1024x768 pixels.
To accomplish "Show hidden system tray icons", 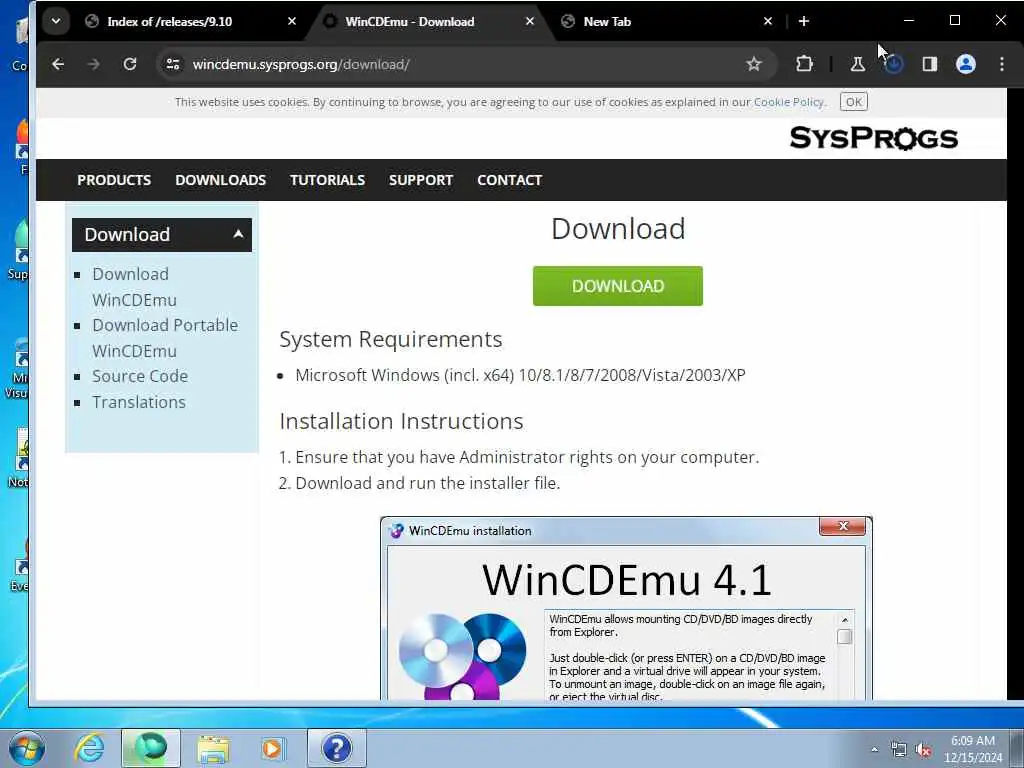I will coord(874,749).
